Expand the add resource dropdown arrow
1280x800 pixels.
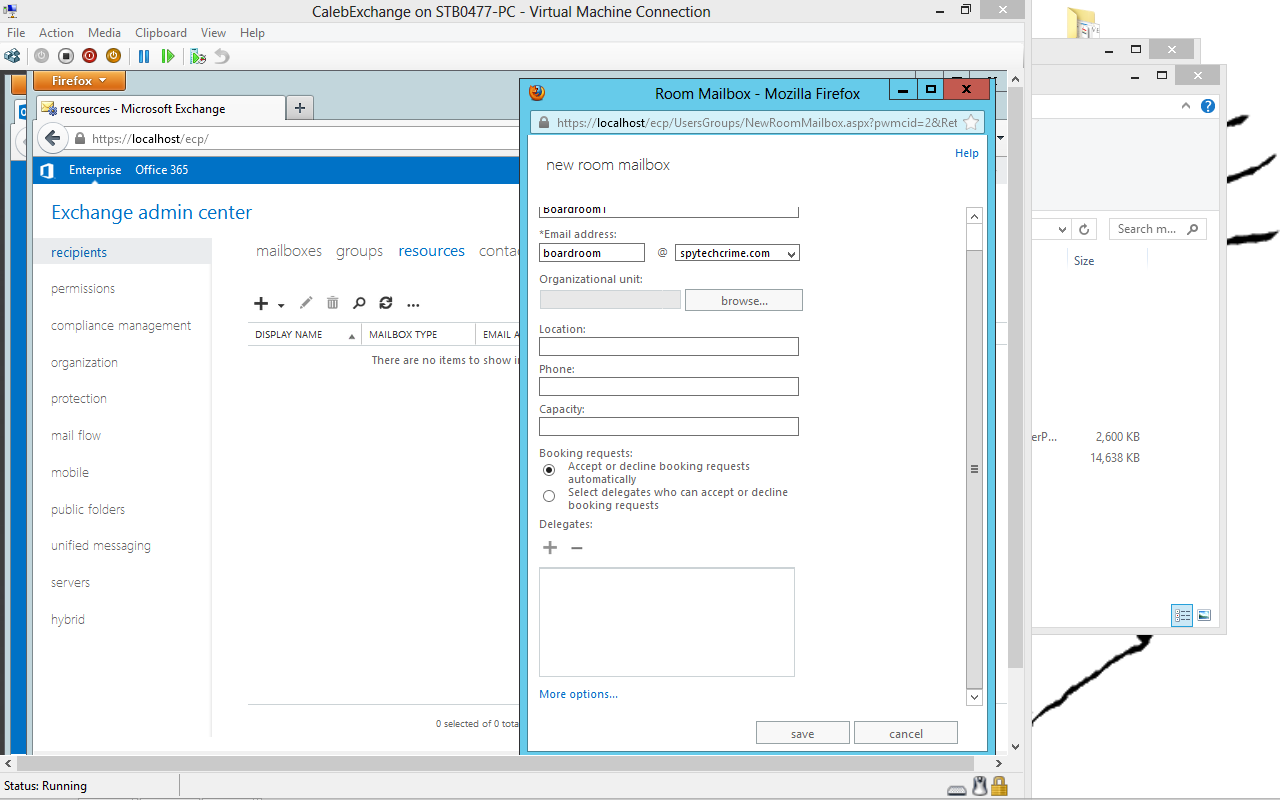point(281,305)
